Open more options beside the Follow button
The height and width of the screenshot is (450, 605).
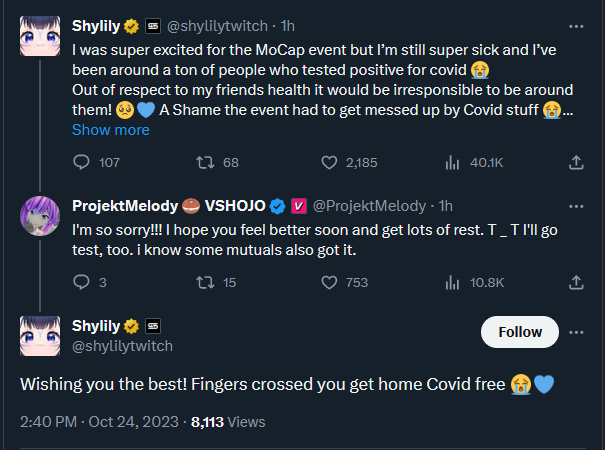(x=576, y=332)
